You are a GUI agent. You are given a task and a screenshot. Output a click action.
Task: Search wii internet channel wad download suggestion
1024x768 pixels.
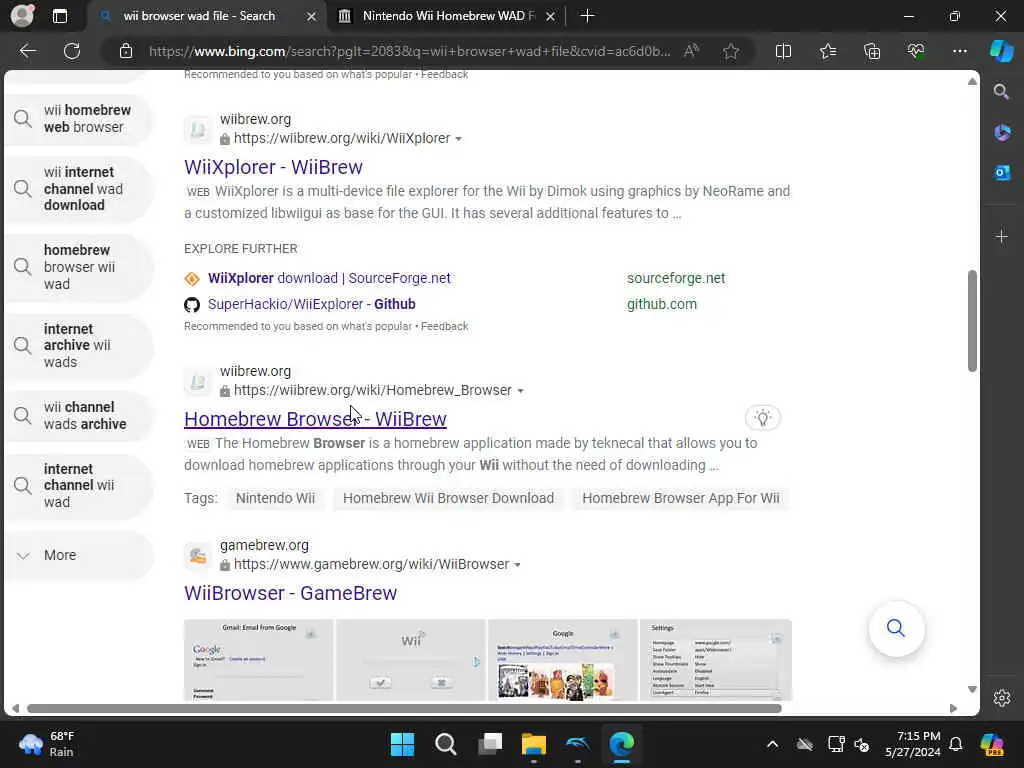point(78,189)
